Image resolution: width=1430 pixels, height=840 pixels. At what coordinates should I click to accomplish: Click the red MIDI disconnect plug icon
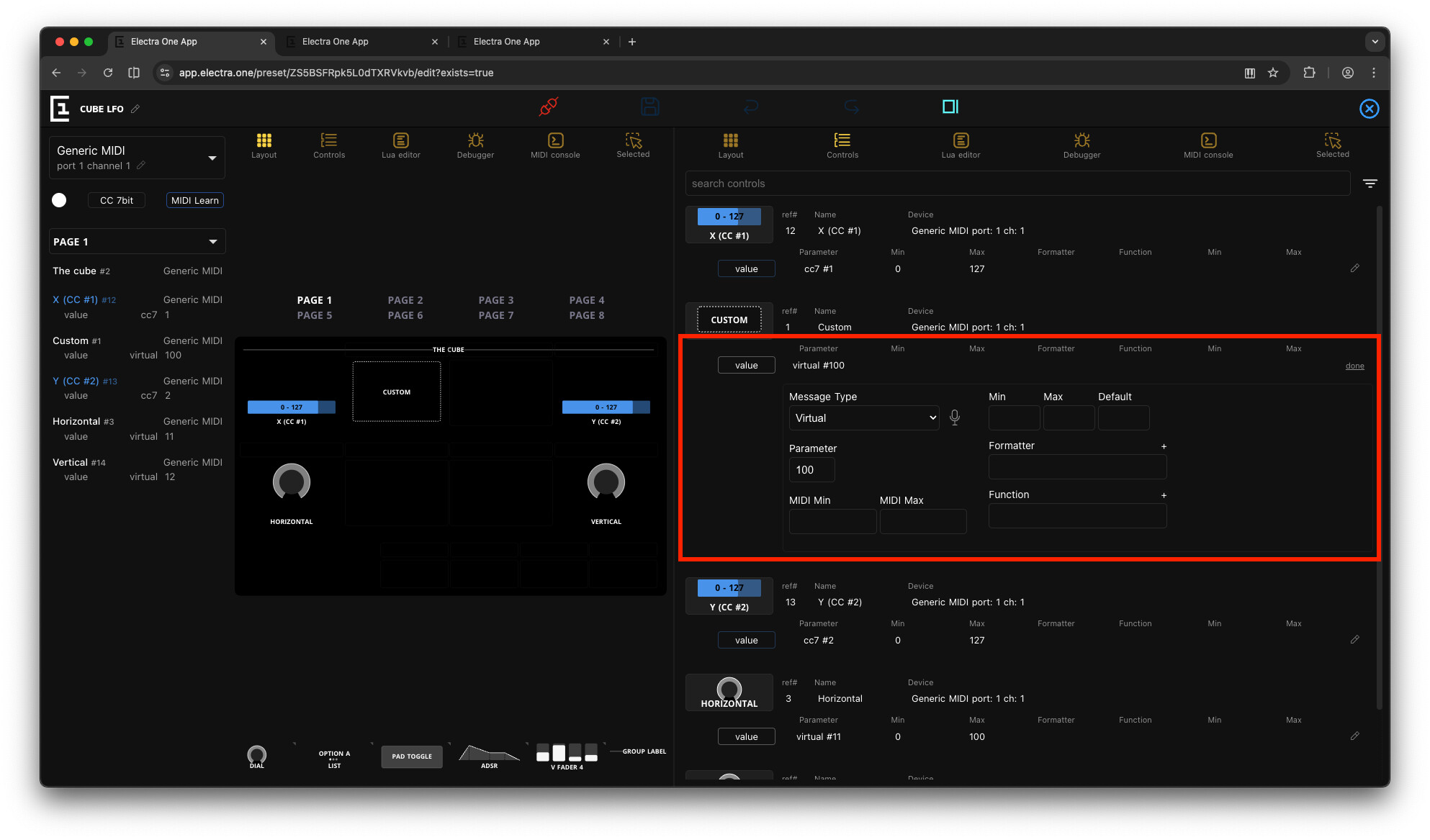[x=549, y=107]
